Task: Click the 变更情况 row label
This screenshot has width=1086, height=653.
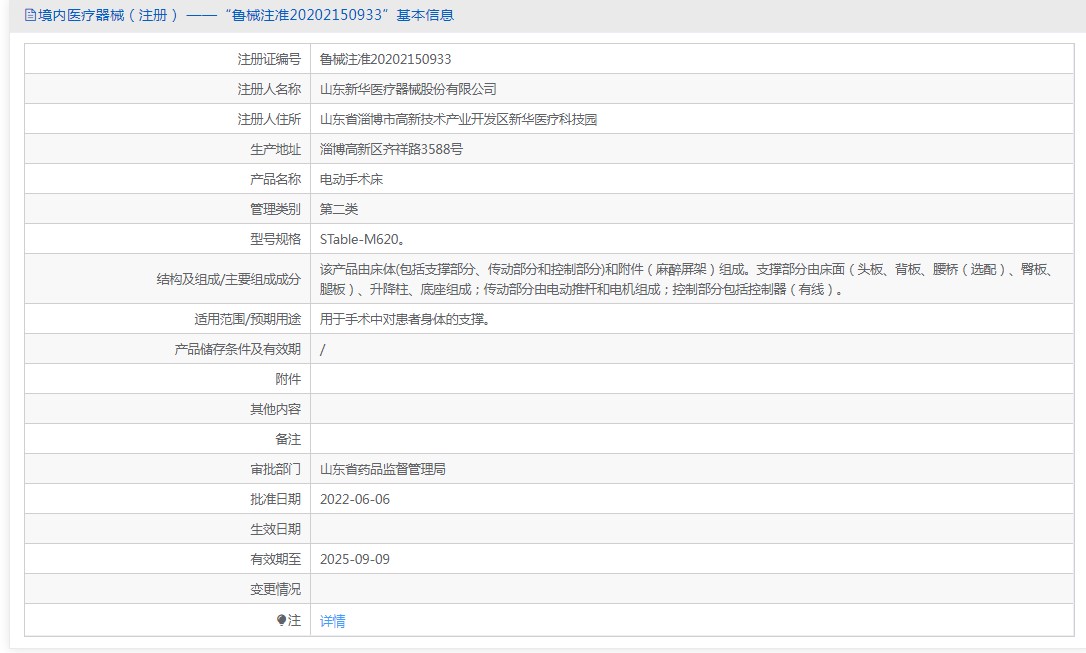Action: coord(275,589)
